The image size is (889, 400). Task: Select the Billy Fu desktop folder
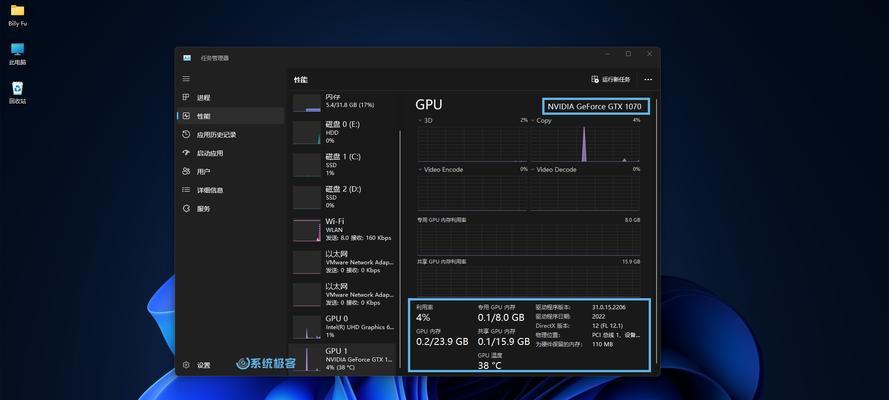point(18,15)
